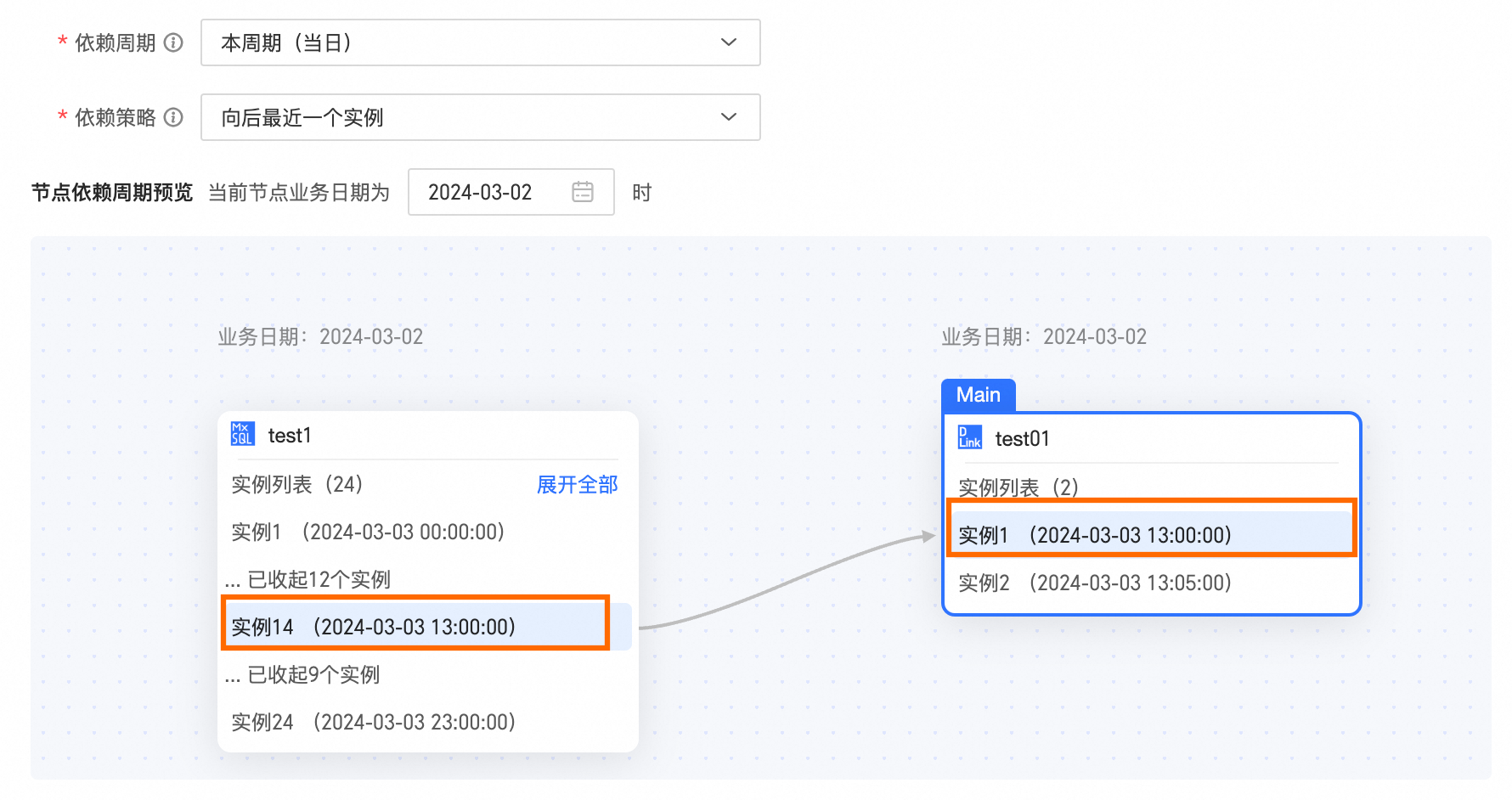Open the 依赖策略 dropdown 向后最近一个实例
The height and width of the screenshot is (800, 1512).
coord(459,117)
